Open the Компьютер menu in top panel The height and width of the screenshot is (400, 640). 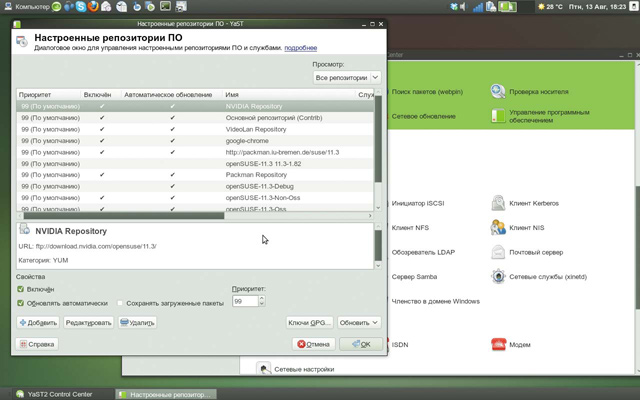pos(27,7)
